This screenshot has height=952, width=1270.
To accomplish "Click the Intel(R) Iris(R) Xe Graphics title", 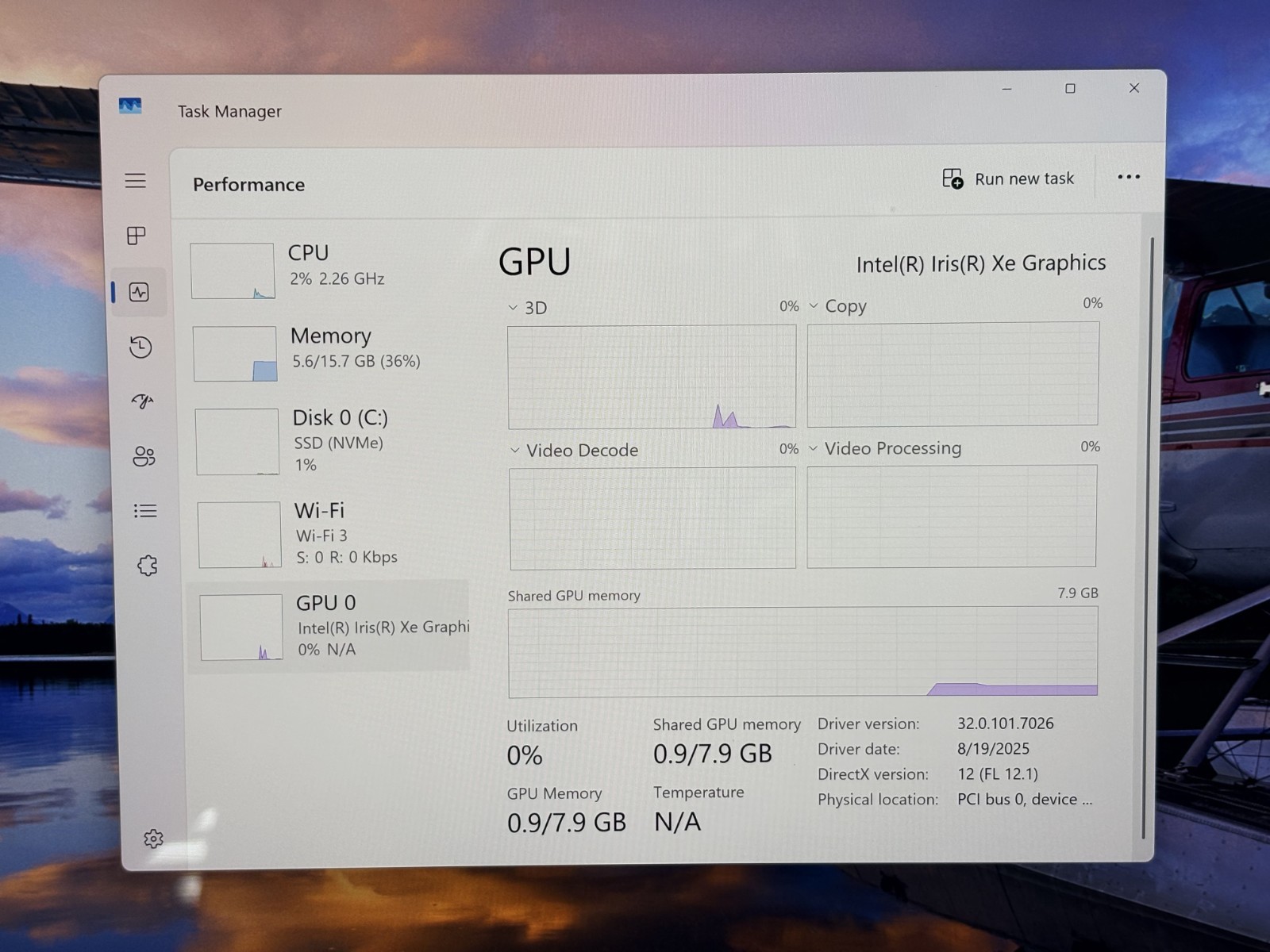I will pyautogui.click(x=981, y=263).
